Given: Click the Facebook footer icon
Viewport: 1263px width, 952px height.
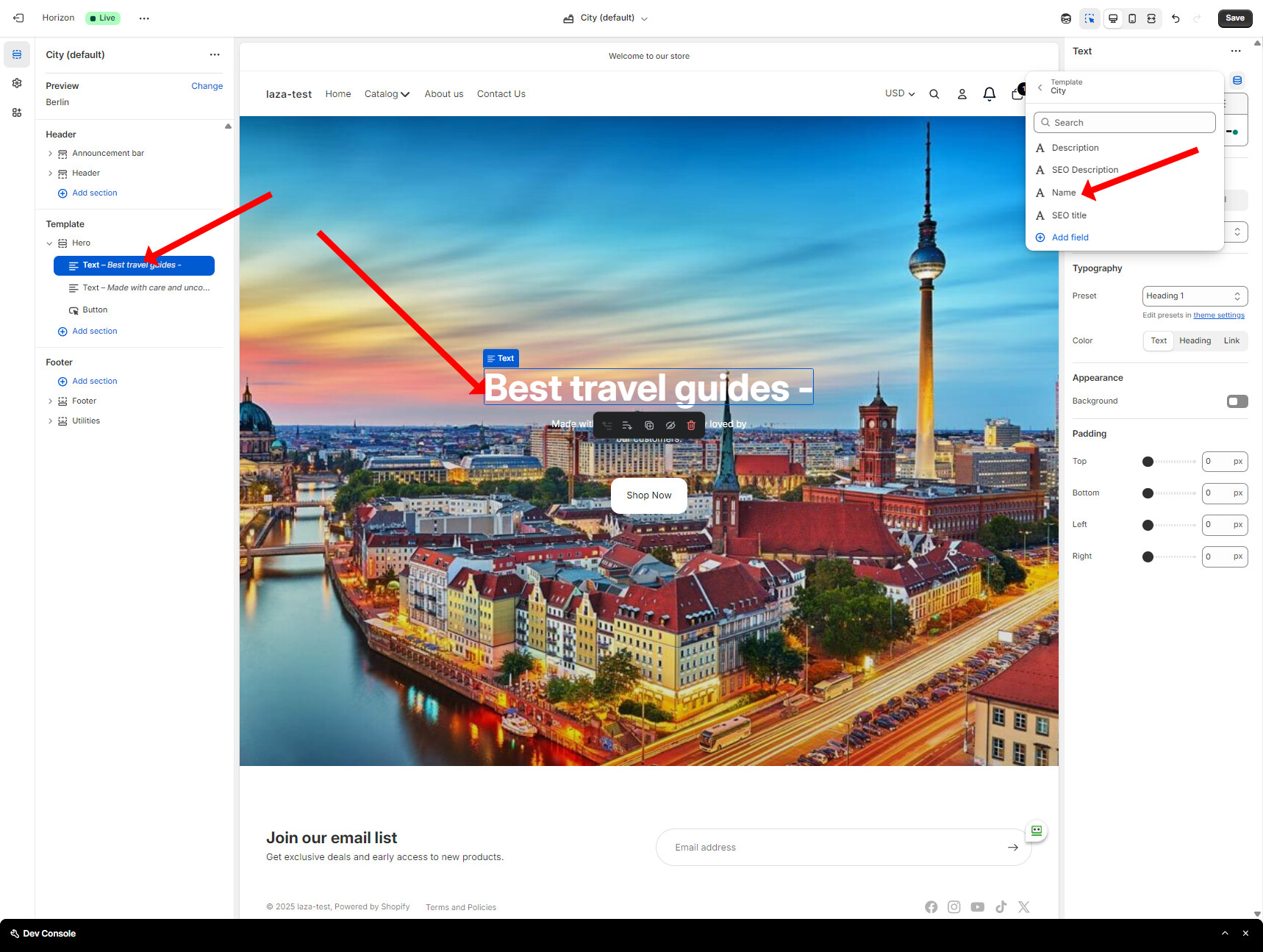Looking at the screenshot, I should [931, 907].
